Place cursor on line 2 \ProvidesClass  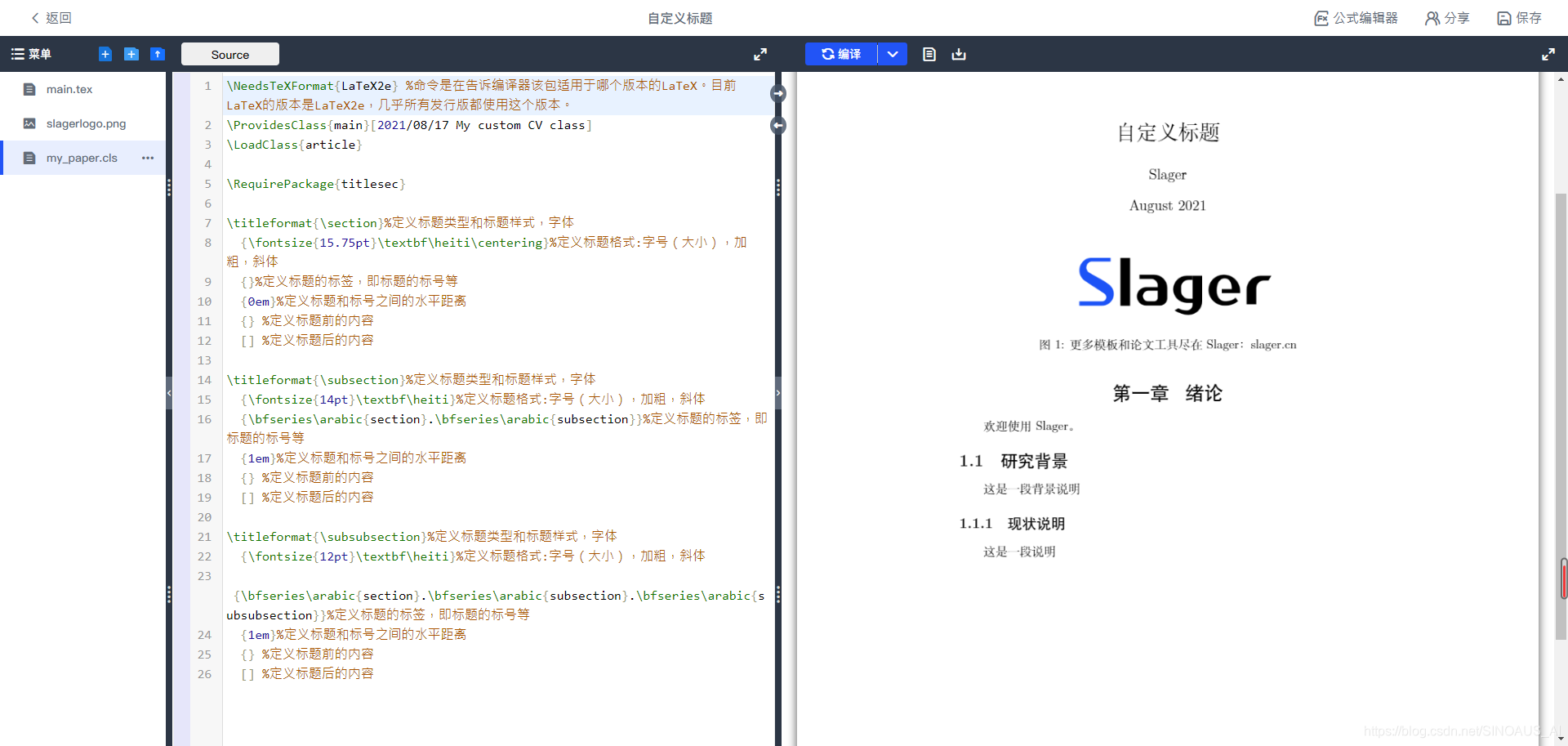[x=409, y=125]
